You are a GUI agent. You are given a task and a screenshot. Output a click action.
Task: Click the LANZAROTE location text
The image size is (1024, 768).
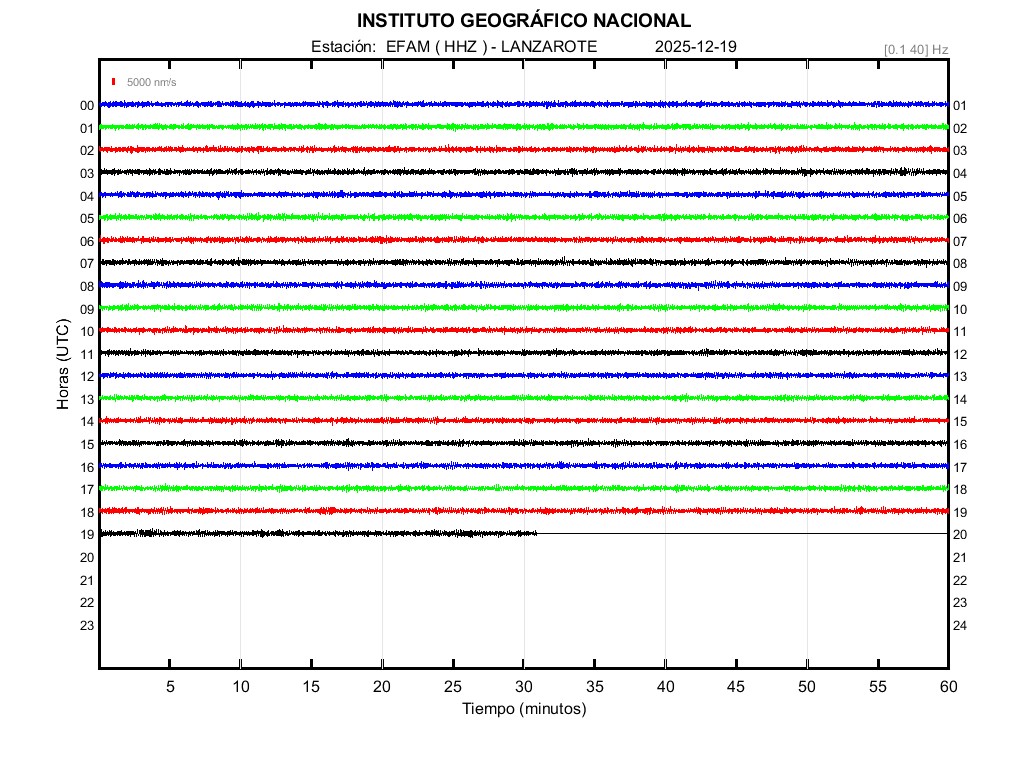point(548,47)
